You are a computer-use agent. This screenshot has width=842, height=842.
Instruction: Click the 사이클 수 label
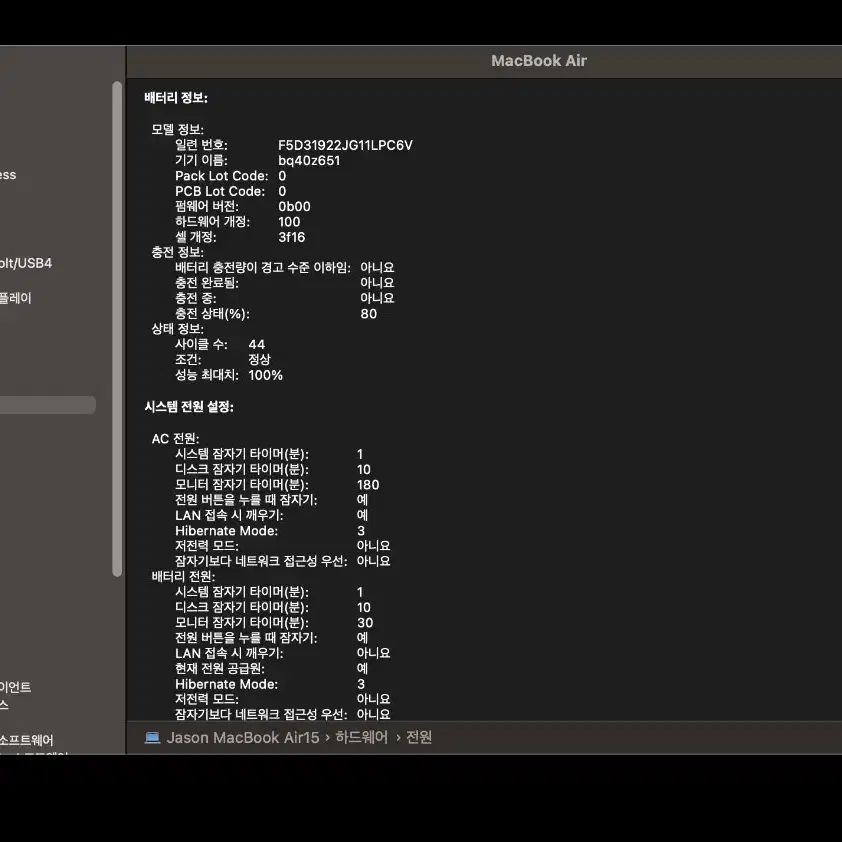coord(201,344)
